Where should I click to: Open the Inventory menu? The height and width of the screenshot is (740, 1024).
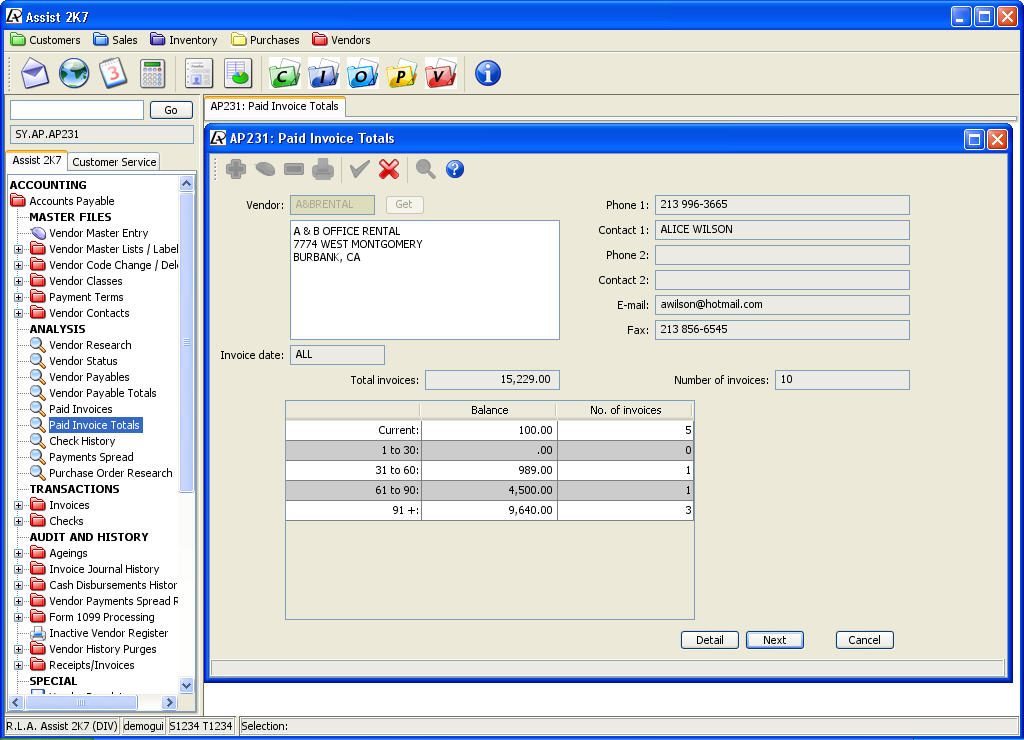[184, 40]
